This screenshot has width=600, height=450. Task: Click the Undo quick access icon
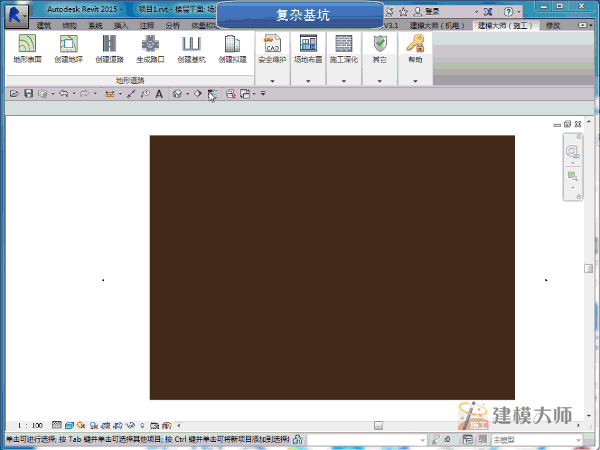[x=63, y=93]
